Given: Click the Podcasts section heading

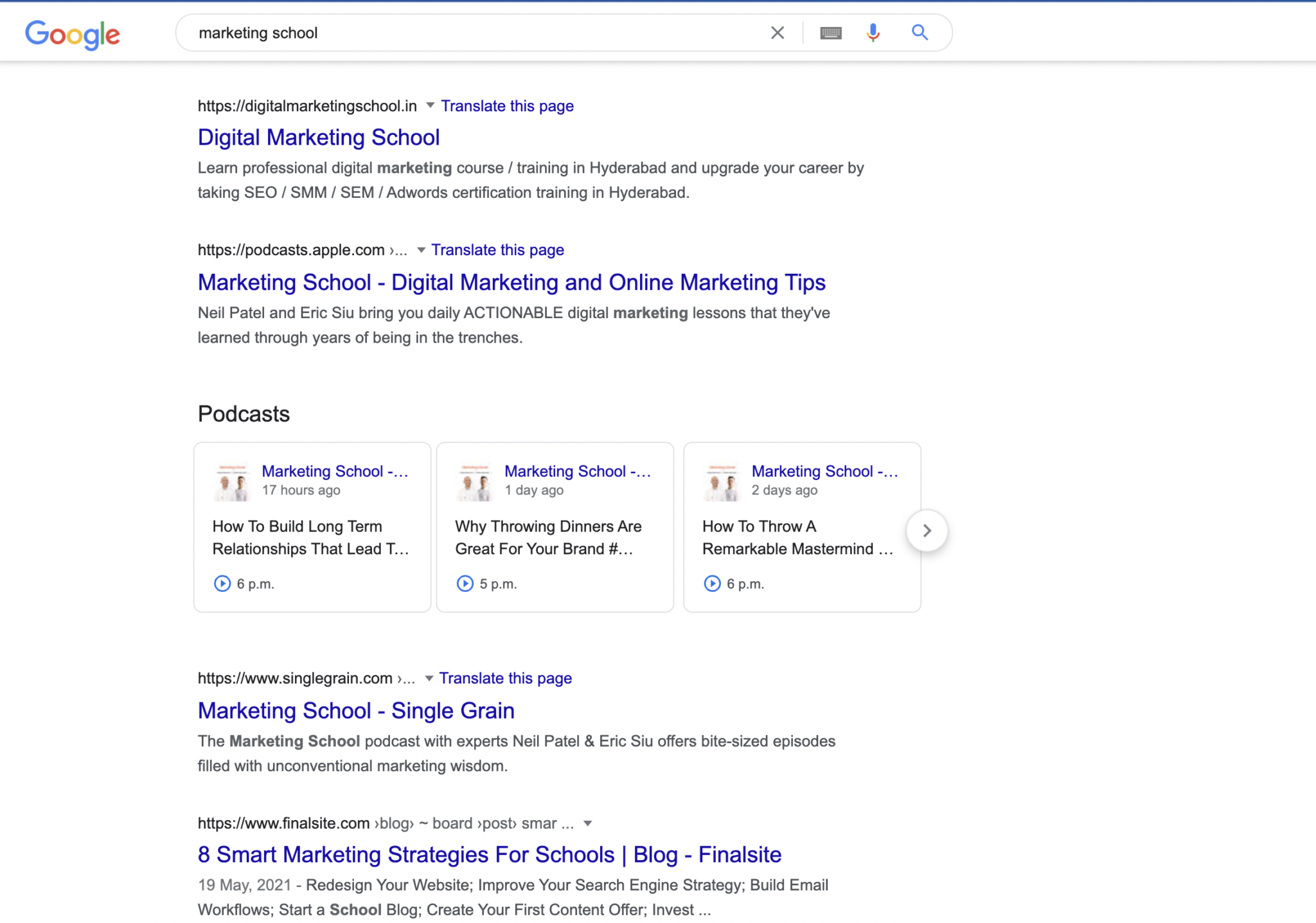Looking at the screenshot, I should point(244,414).
